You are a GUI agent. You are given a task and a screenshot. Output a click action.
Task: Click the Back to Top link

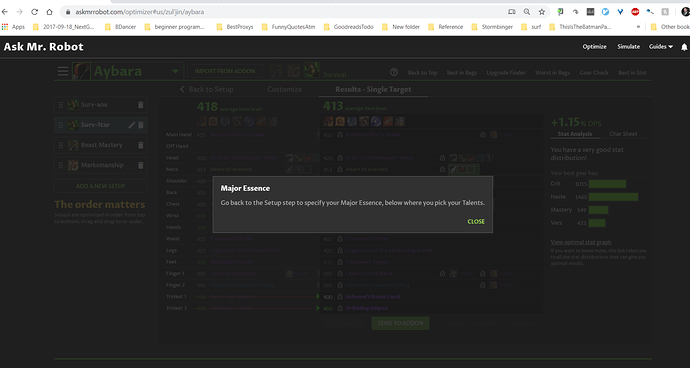click(422, 73)
